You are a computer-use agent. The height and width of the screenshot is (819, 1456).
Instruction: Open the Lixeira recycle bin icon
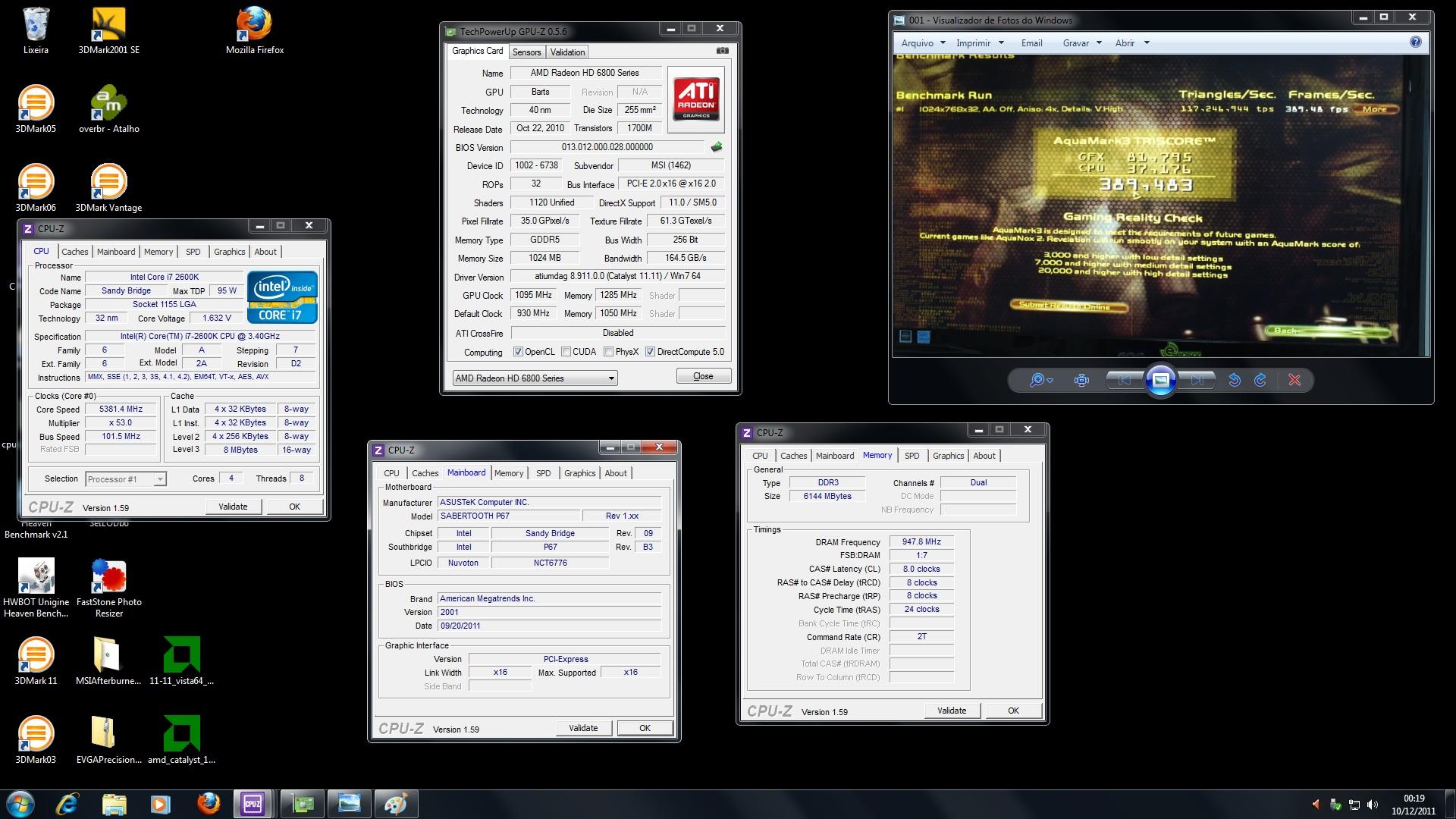tap(36, 31)
